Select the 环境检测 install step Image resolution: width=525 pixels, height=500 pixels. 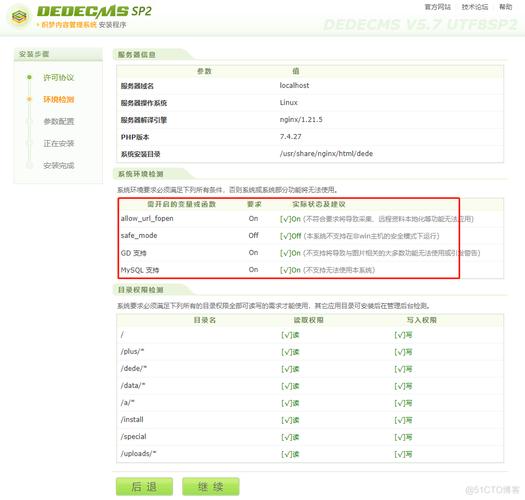(59, 99)
